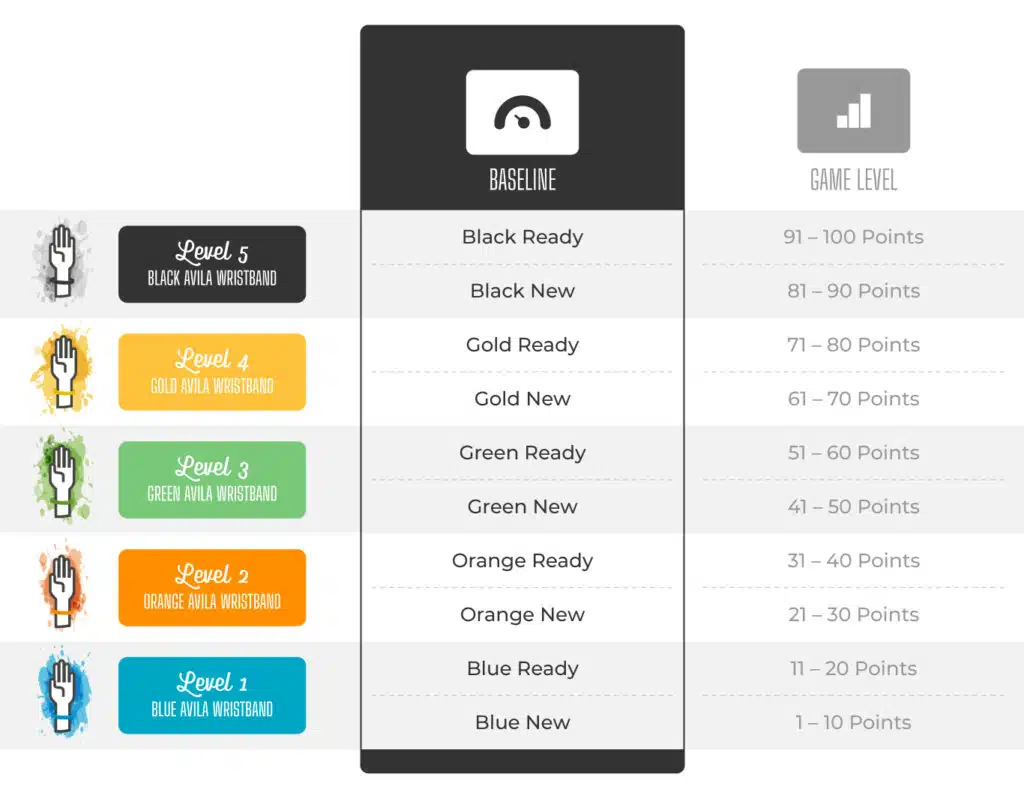Open the Level 5 Black Avila Wristband badge
This screenshot has height=810, width=1024.
pyautogui.click(x=212, y=264)
